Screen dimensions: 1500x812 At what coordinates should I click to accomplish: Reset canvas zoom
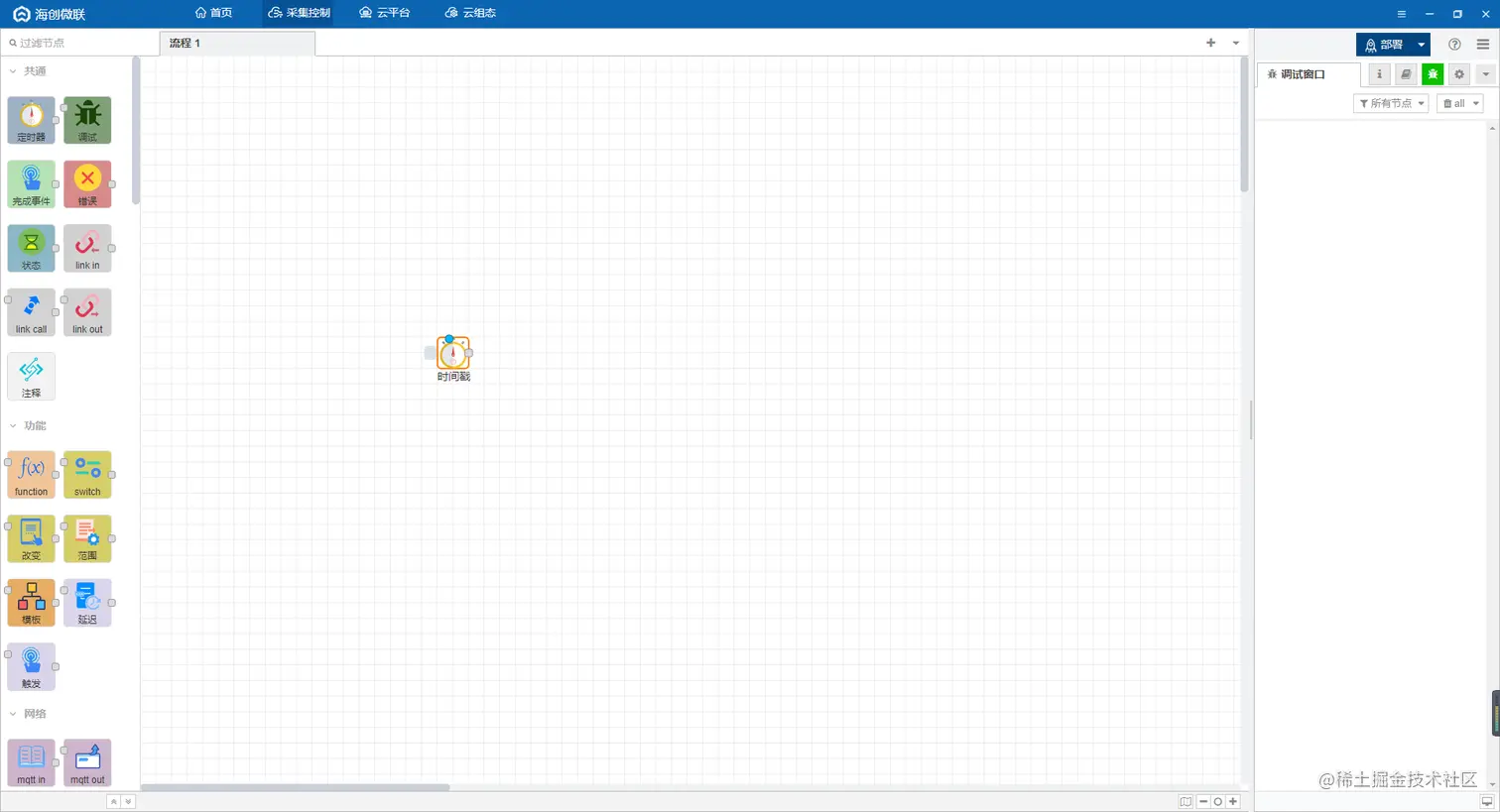tap(1218, 801)
